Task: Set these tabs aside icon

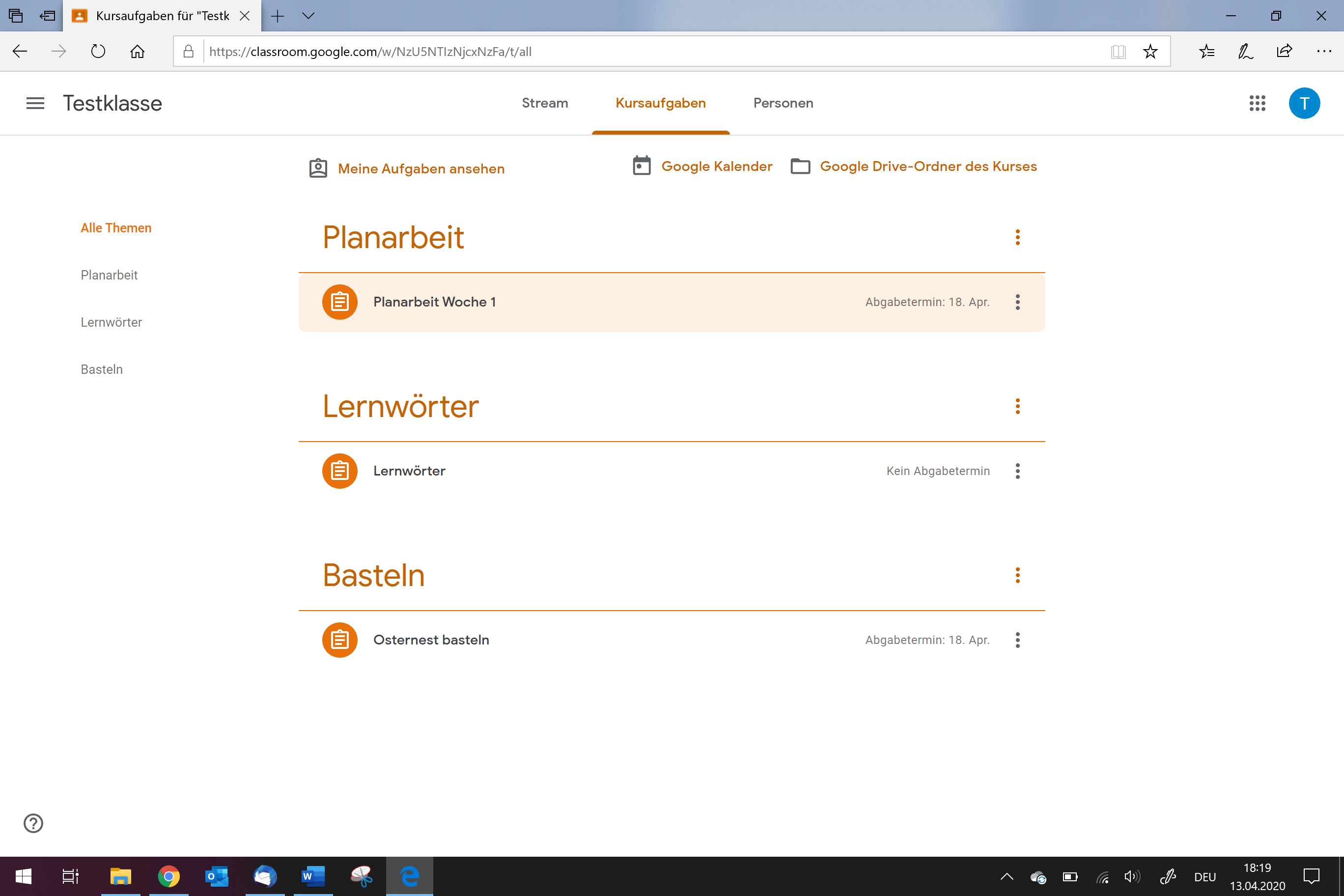Action: click(x=48, y=16)
